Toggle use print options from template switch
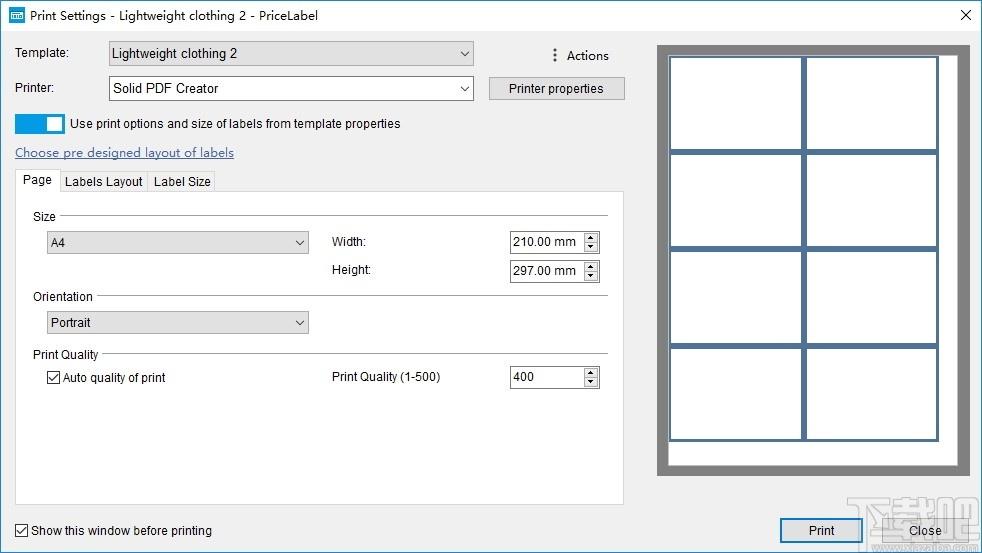This screenshot has width=982, height=553. tap(39, 123)
